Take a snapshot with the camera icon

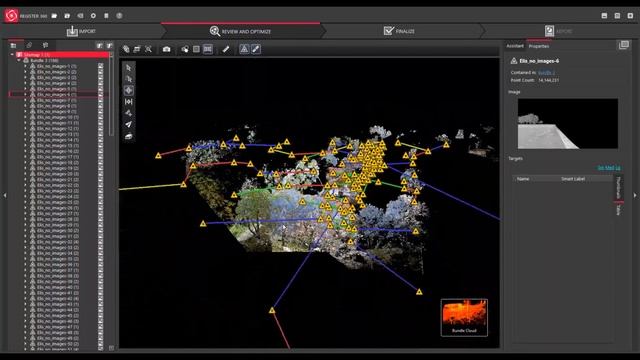click(x=167, y=49)
